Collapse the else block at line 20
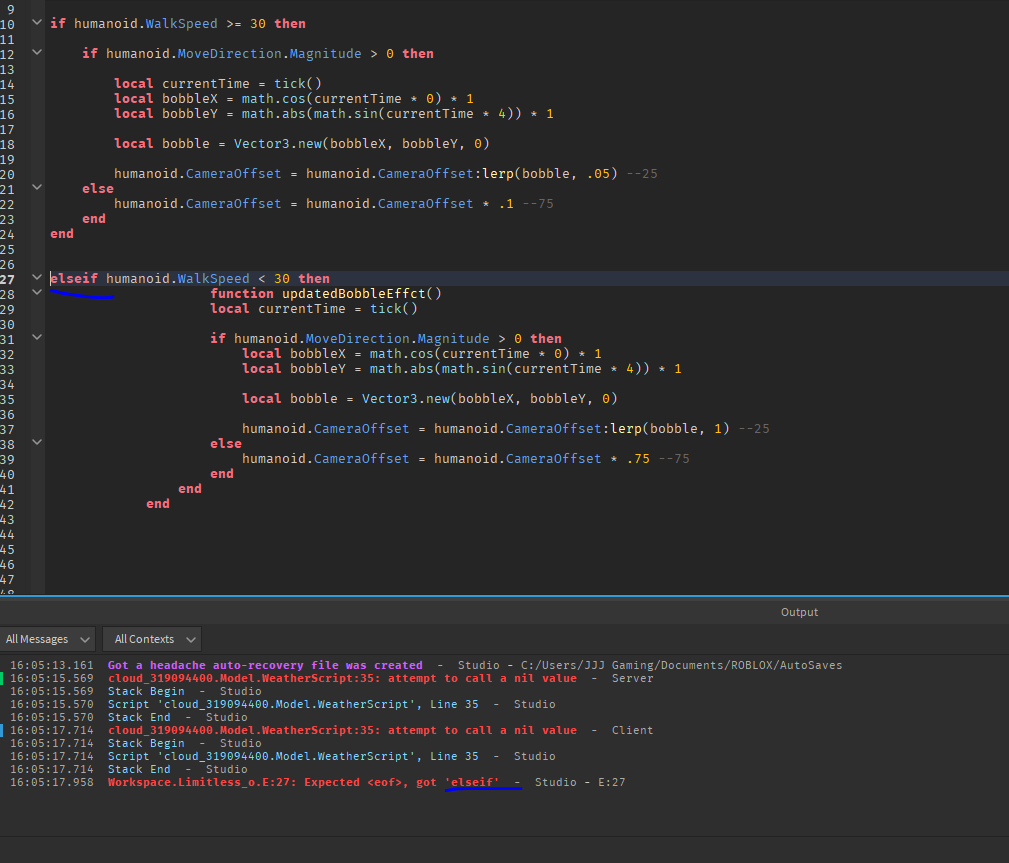The width and height of the screenshot is (1009, 863). click(37, 187)
